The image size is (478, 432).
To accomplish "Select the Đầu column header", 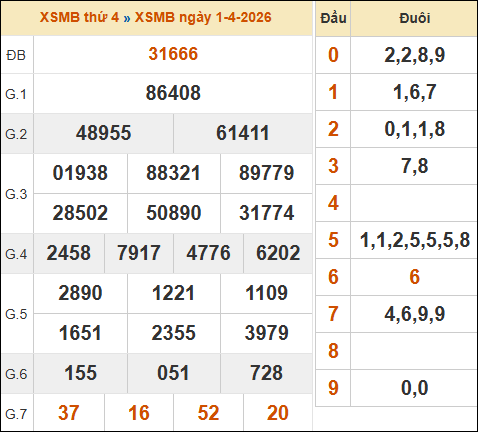I will (333, 18).
